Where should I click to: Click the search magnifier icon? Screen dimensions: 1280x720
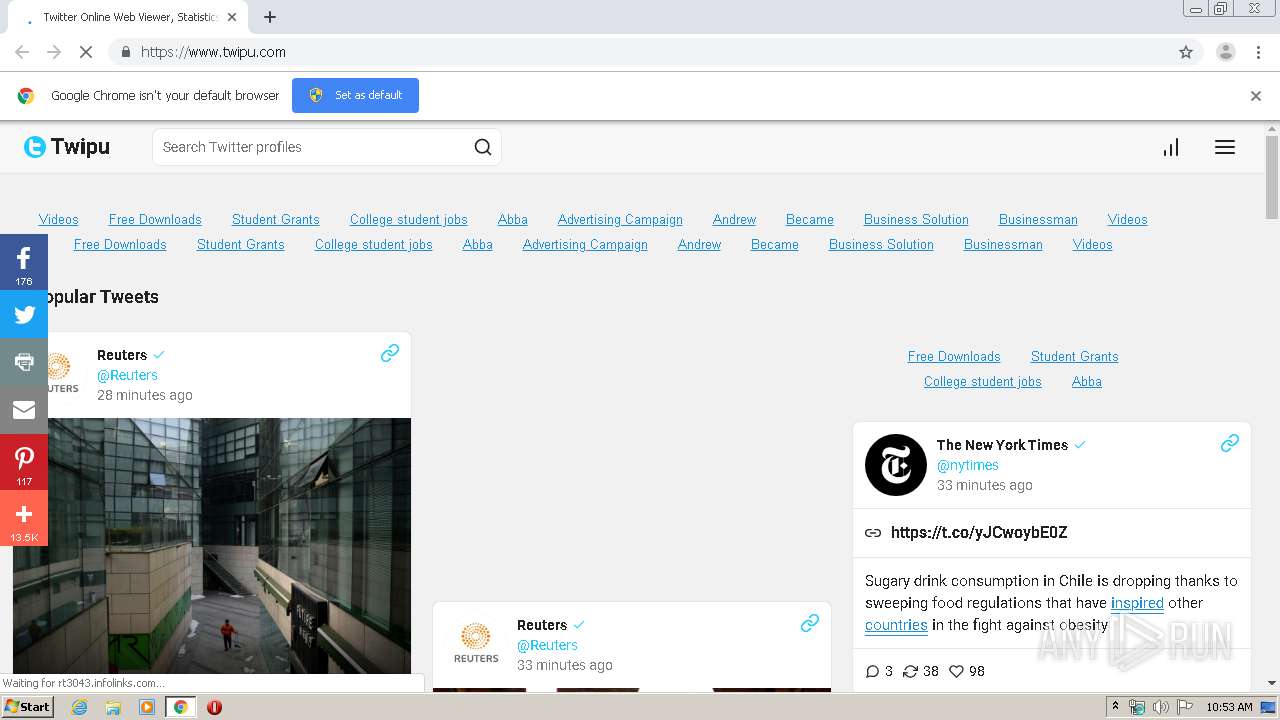(483, 147)
